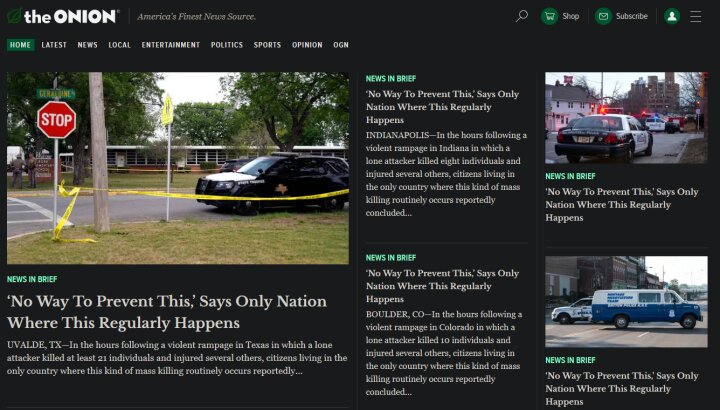Click News In Brief tag under Uvalde photo
Image resolution: width=720 pixels, height=410 pixels.
click(32, 279)
